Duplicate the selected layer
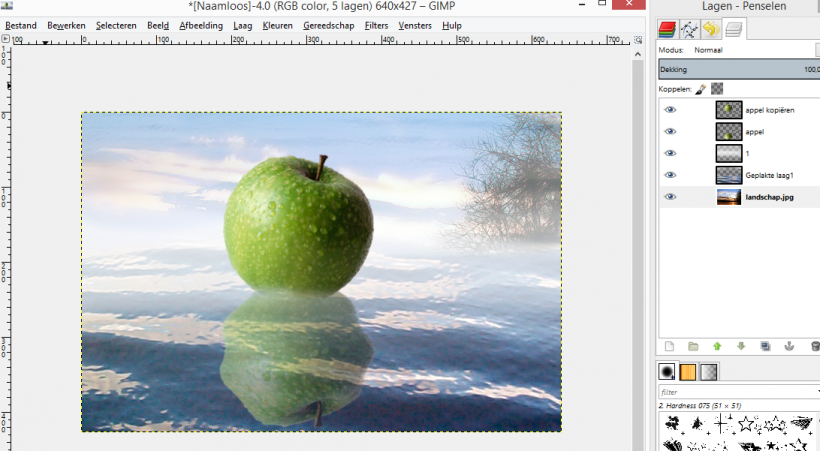Screen dimensions: 820x451 765,346
